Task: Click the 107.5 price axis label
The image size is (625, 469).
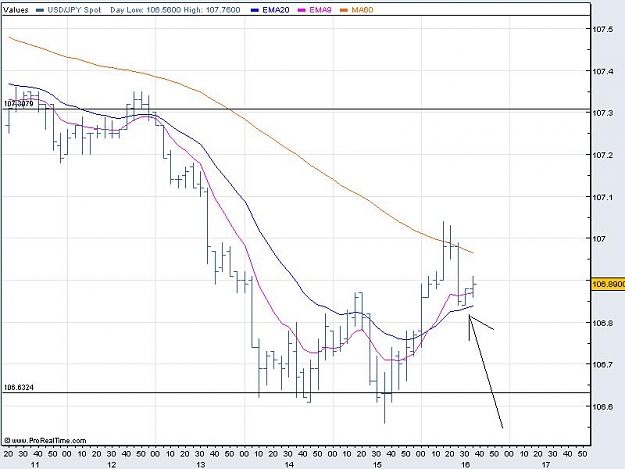Action: tap(602, 29)
